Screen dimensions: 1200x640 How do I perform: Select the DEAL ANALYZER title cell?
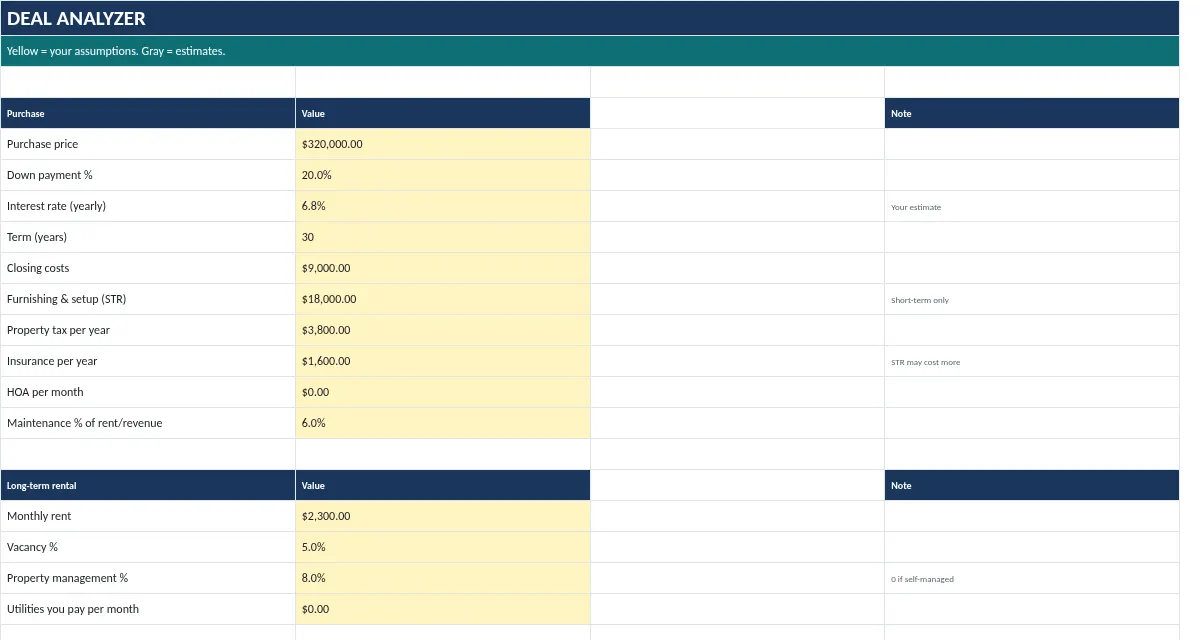(x=590, y=18)
